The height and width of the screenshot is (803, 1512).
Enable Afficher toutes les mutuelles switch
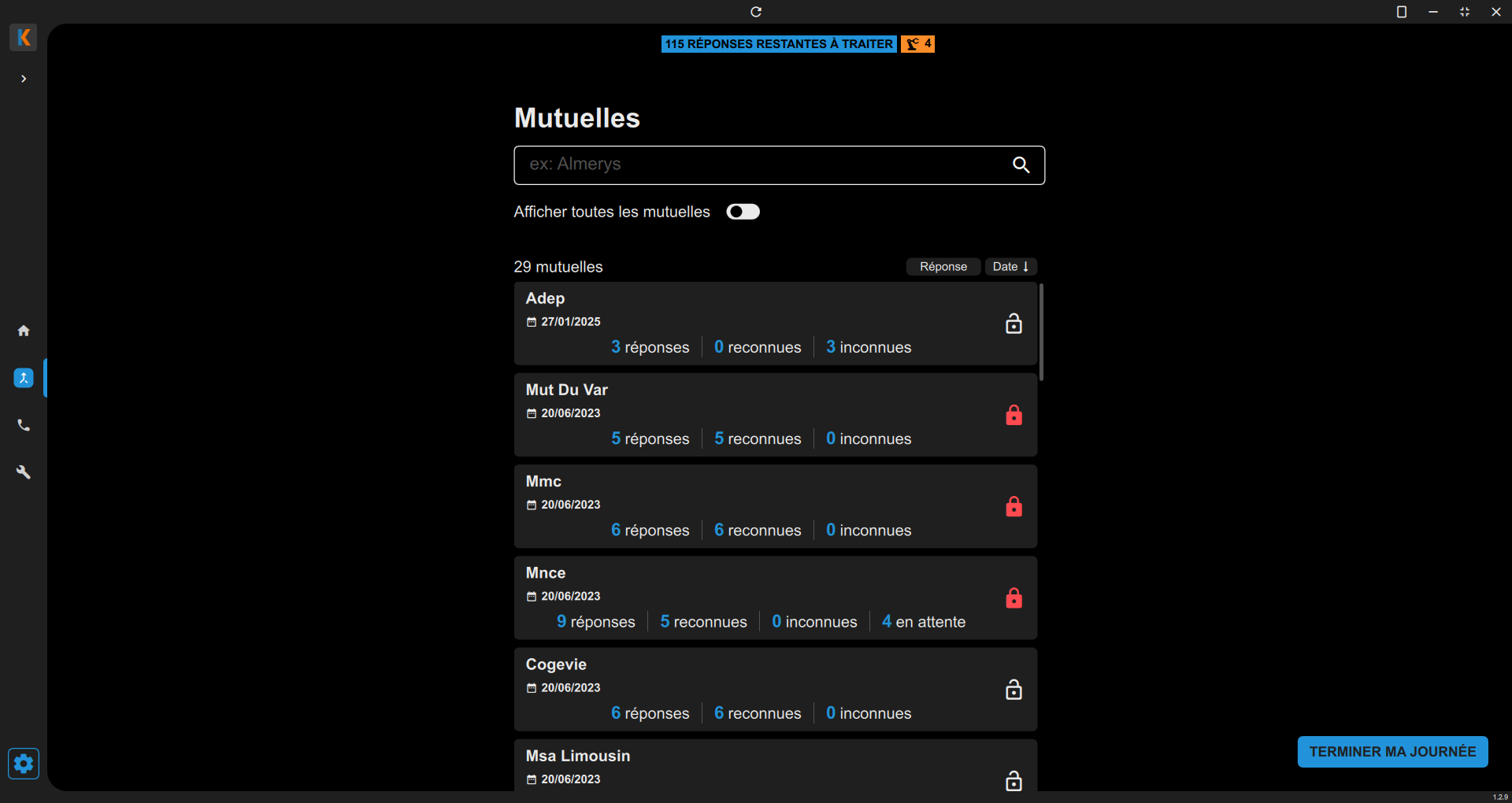click(743, 212)
